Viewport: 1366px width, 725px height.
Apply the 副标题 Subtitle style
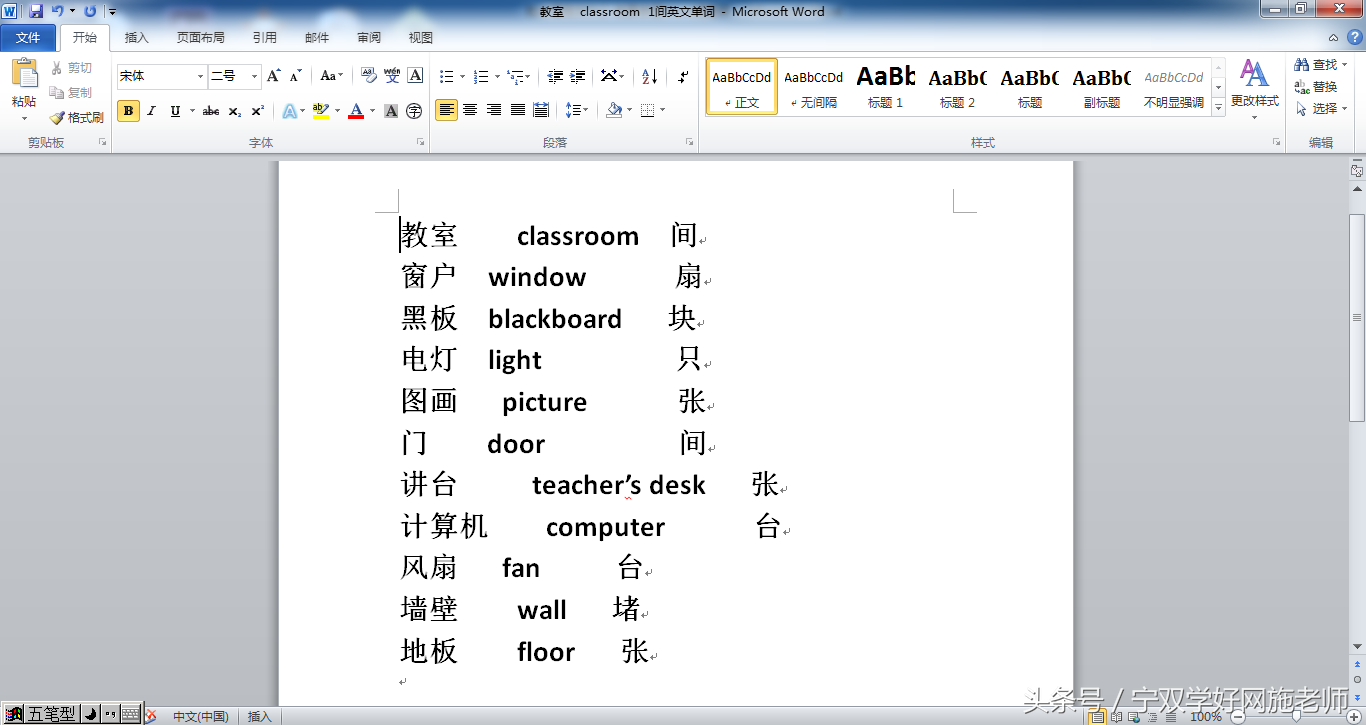point(1102,86)
